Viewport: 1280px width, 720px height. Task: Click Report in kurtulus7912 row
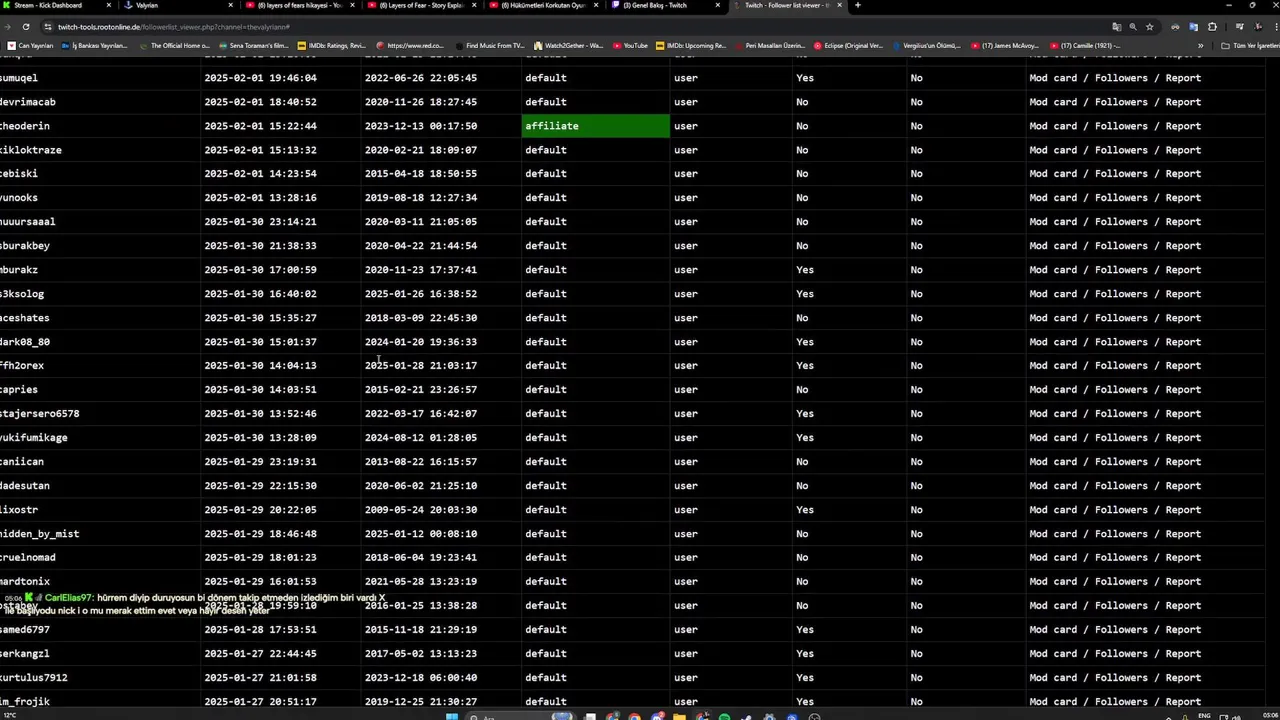(x=1183, y=678)
